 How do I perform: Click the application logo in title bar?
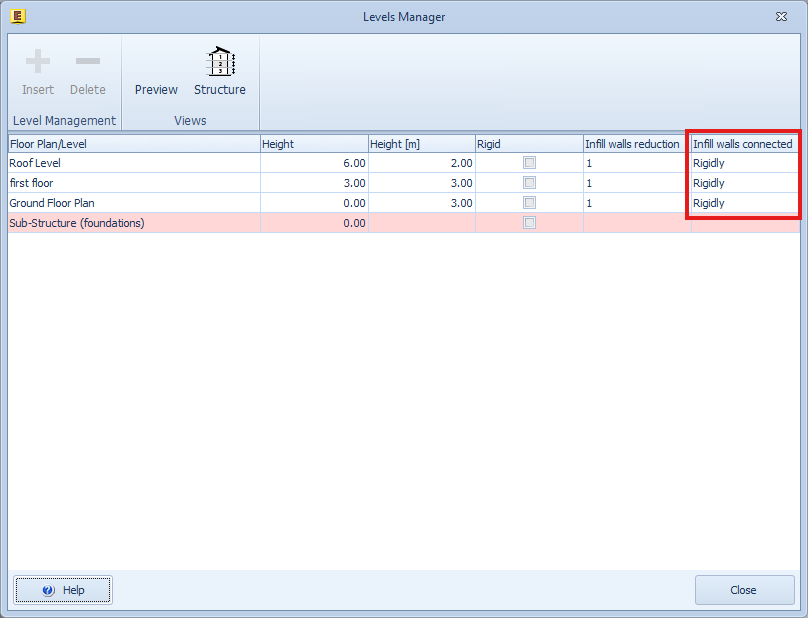17,16
